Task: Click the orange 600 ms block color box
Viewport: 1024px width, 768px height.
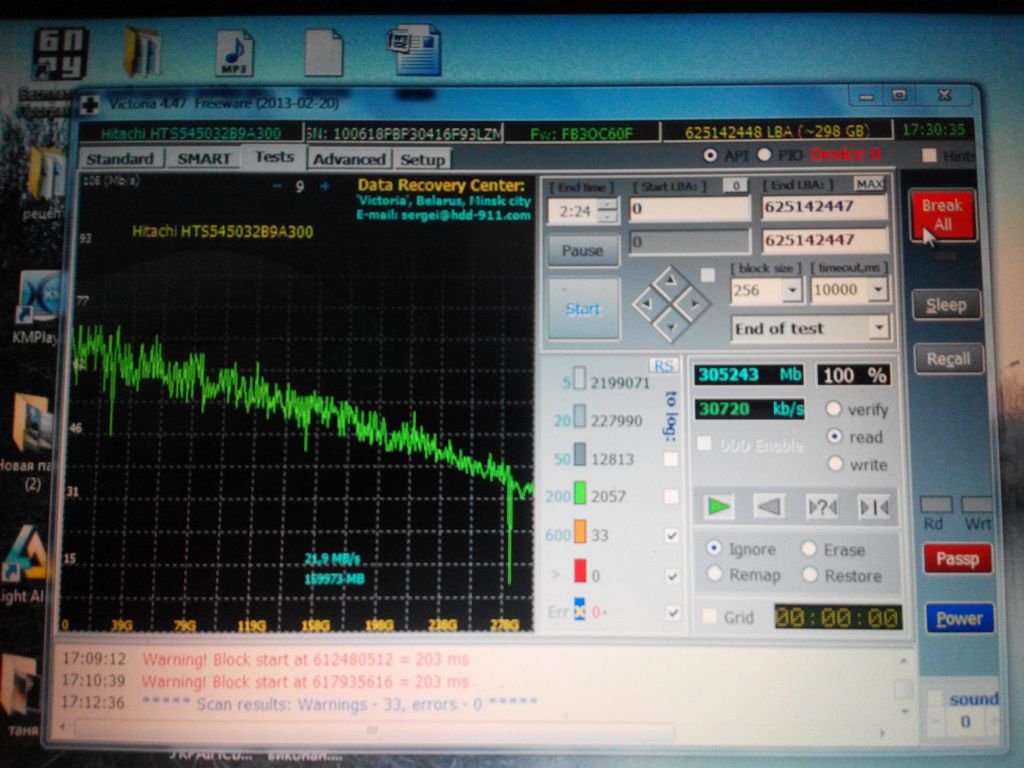Action: click(580, 532)
